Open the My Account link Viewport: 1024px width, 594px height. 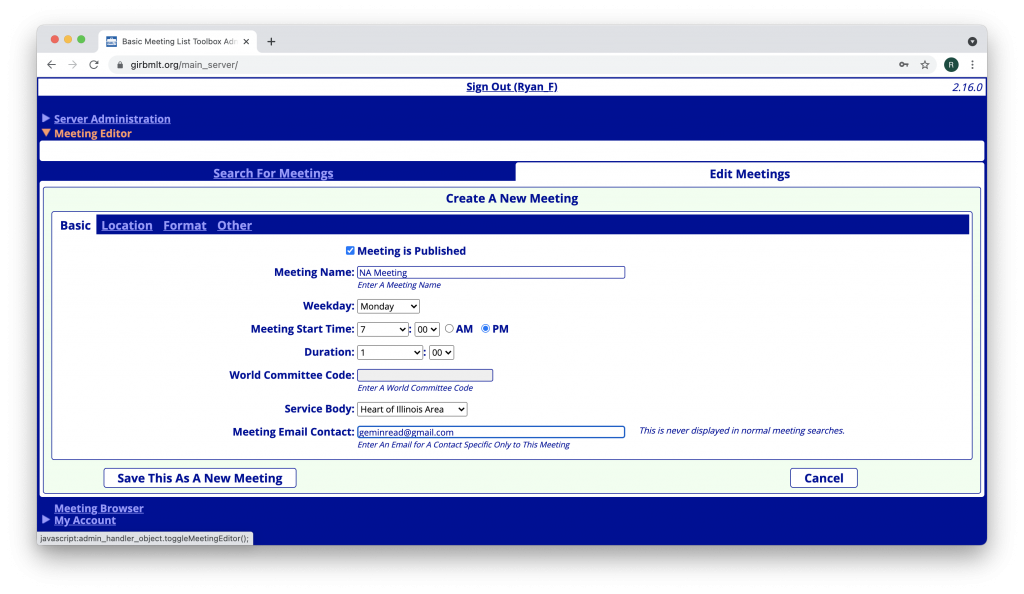(85, 520)
